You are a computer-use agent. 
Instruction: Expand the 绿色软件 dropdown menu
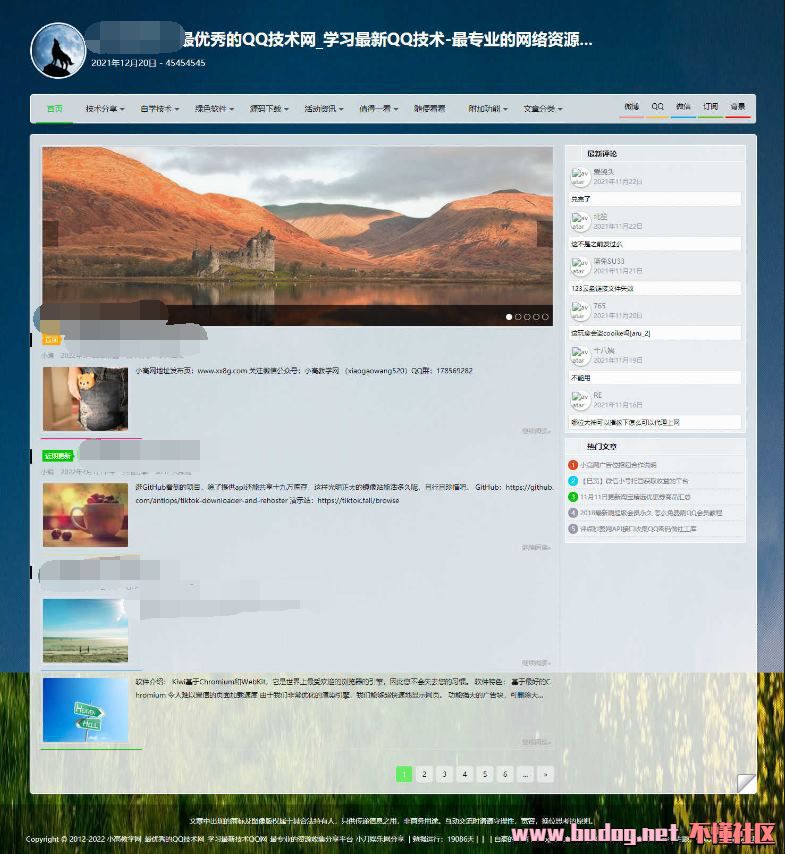click(x=213, y=109)
